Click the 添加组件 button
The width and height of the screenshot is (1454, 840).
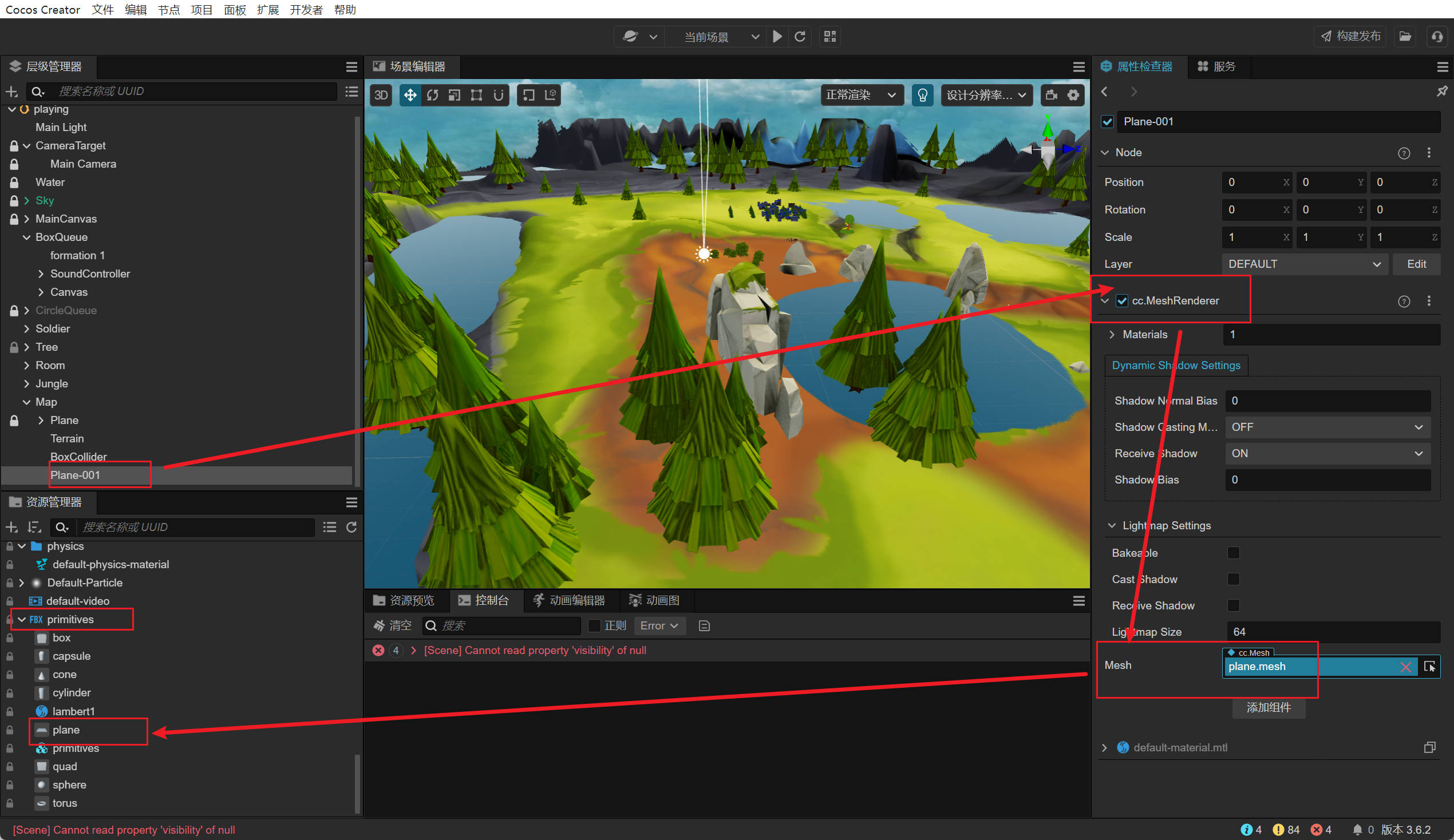point(1268,707)
